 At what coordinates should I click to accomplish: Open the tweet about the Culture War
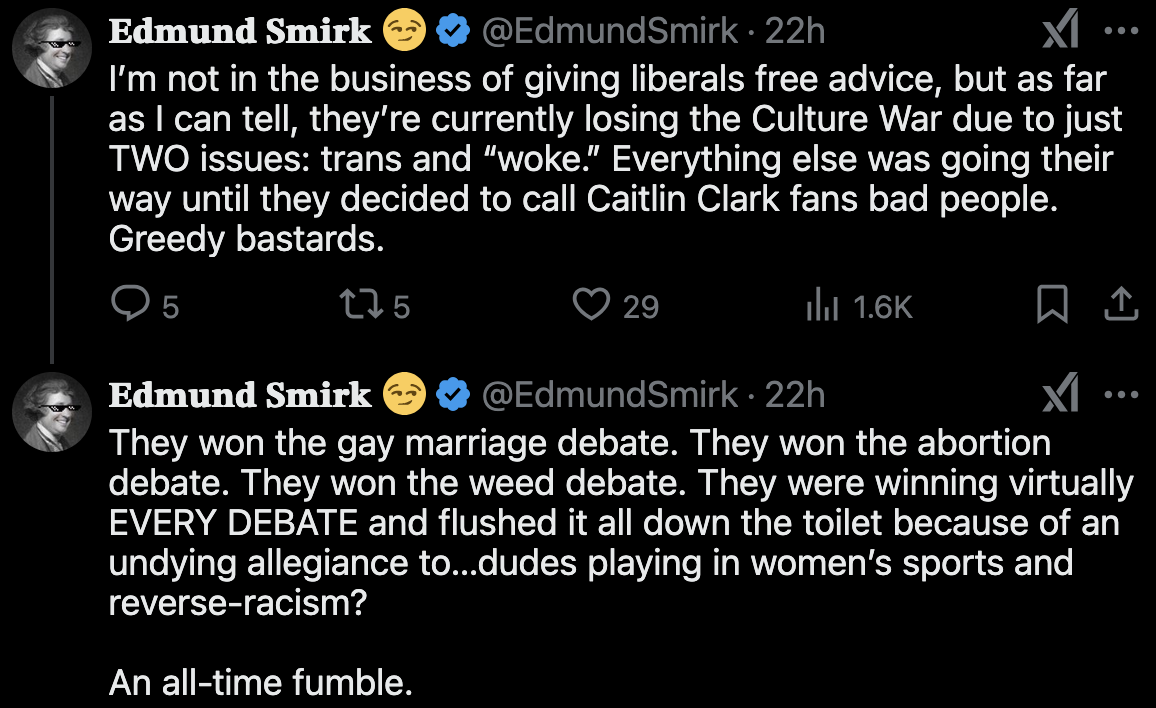point(600,160)
